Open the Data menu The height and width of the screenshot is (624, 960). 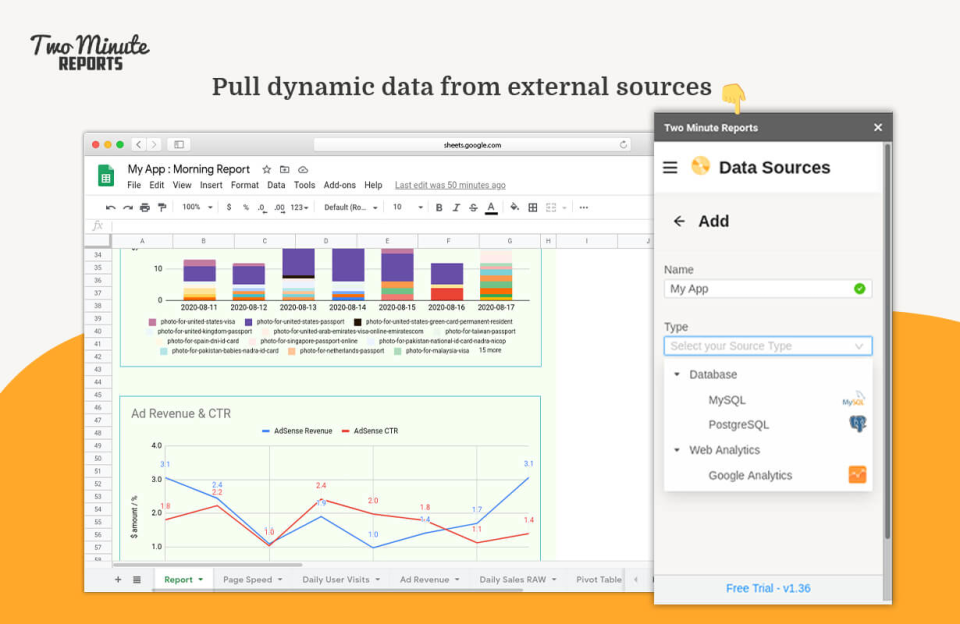[276, 185]
